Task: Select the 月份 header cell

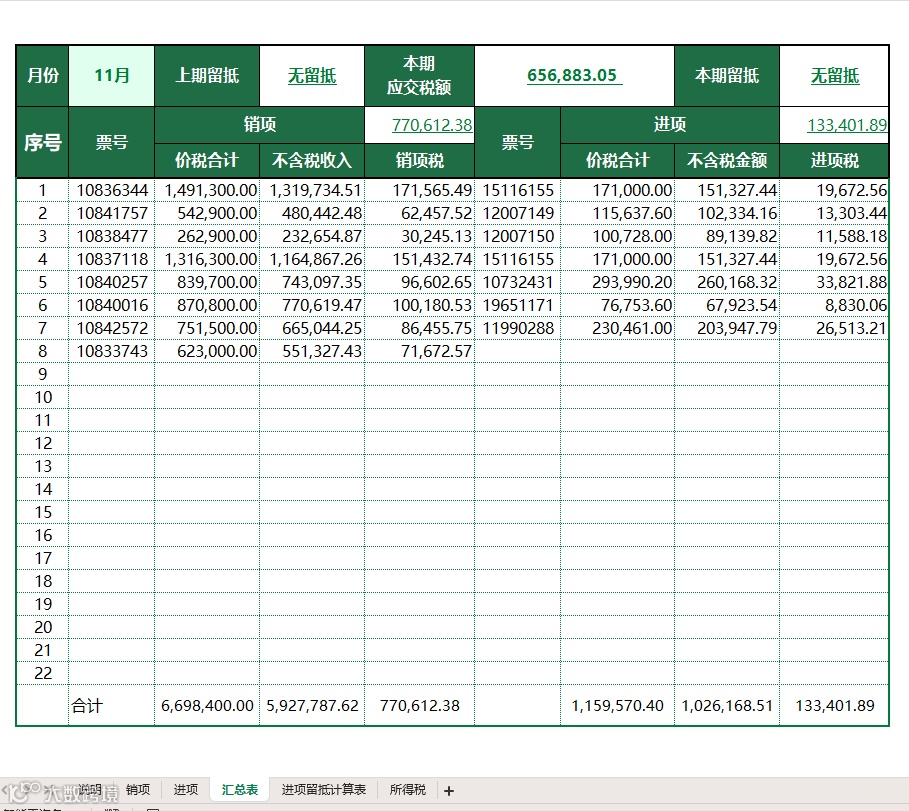Action: click(43, 75)
